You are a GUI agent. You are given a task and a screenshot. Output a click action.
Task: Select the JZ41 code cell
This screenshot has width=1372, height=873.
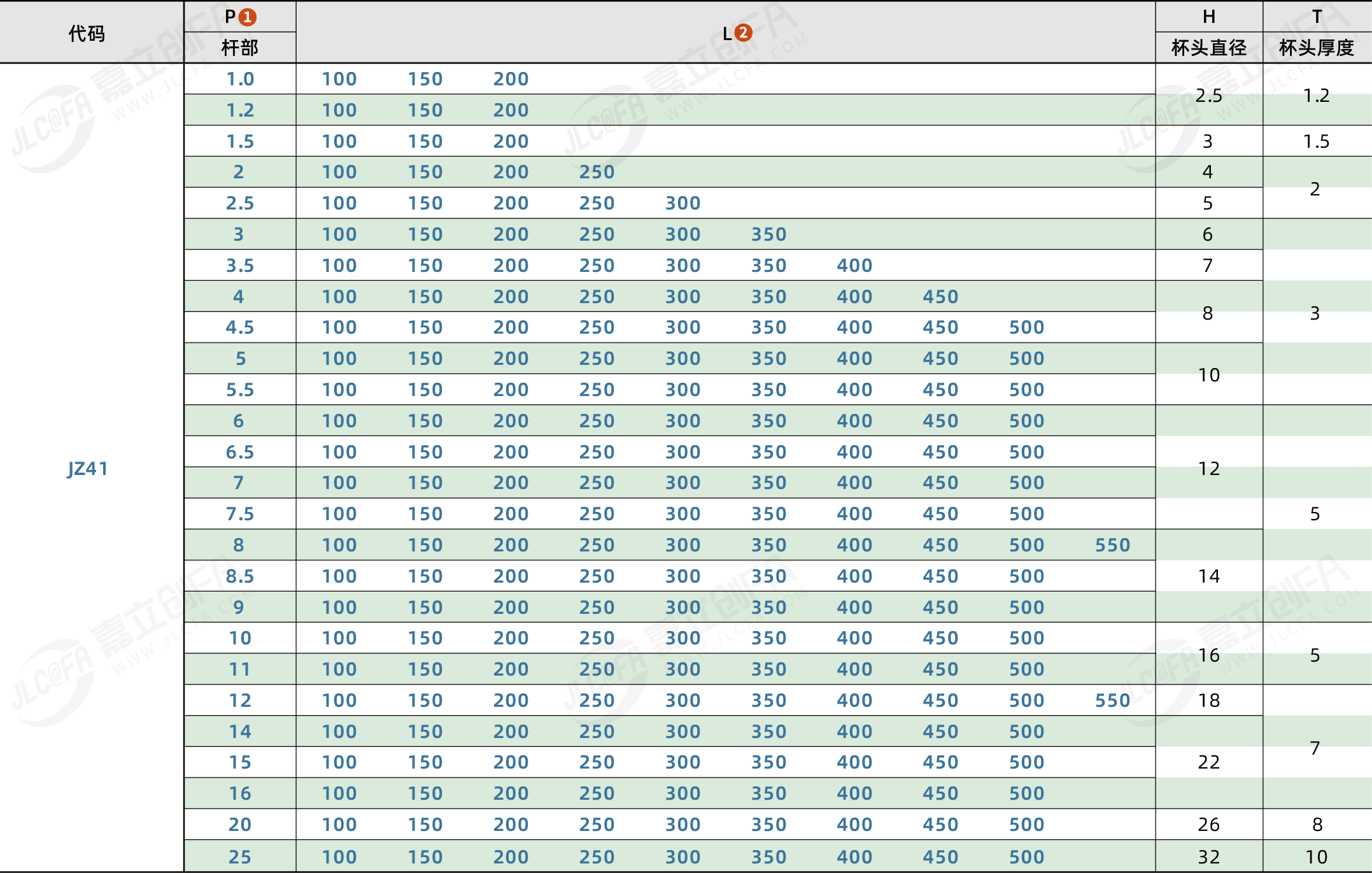(x=88, y=469)
